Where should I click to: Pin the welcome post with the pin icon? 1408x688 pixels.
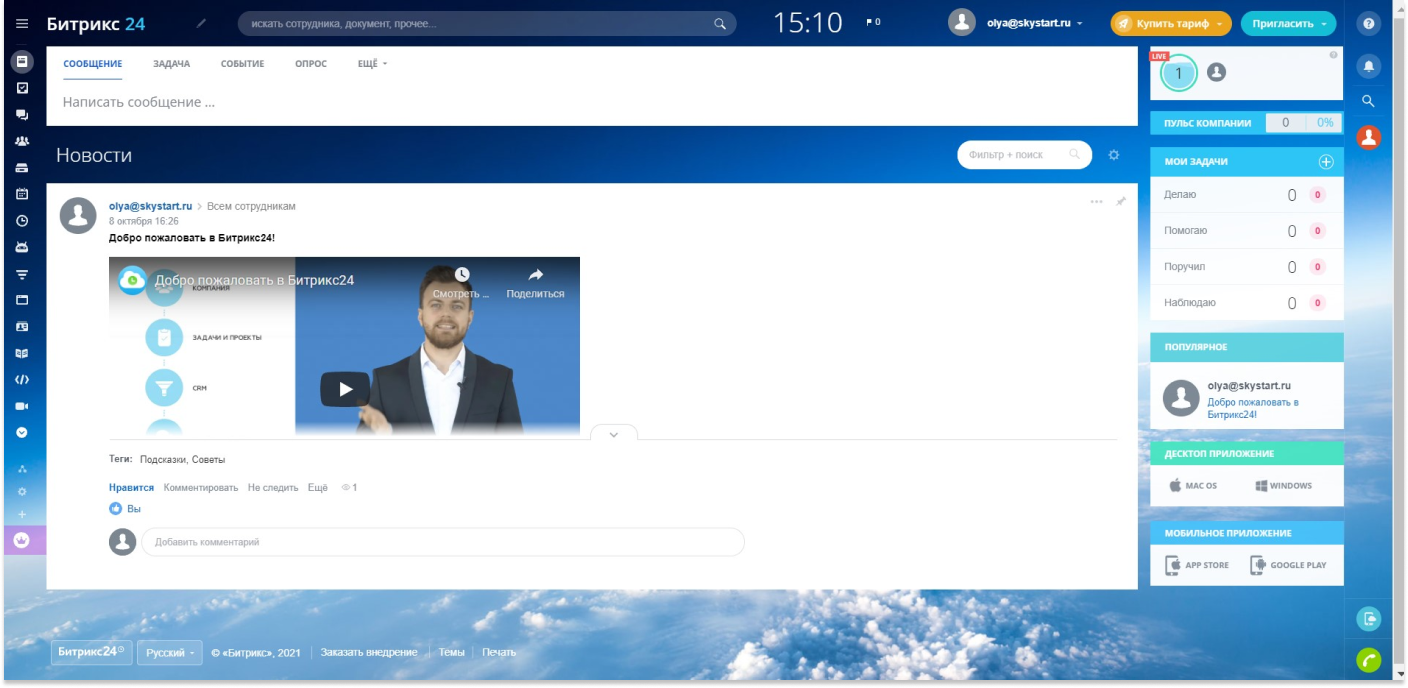[1121, 201]
